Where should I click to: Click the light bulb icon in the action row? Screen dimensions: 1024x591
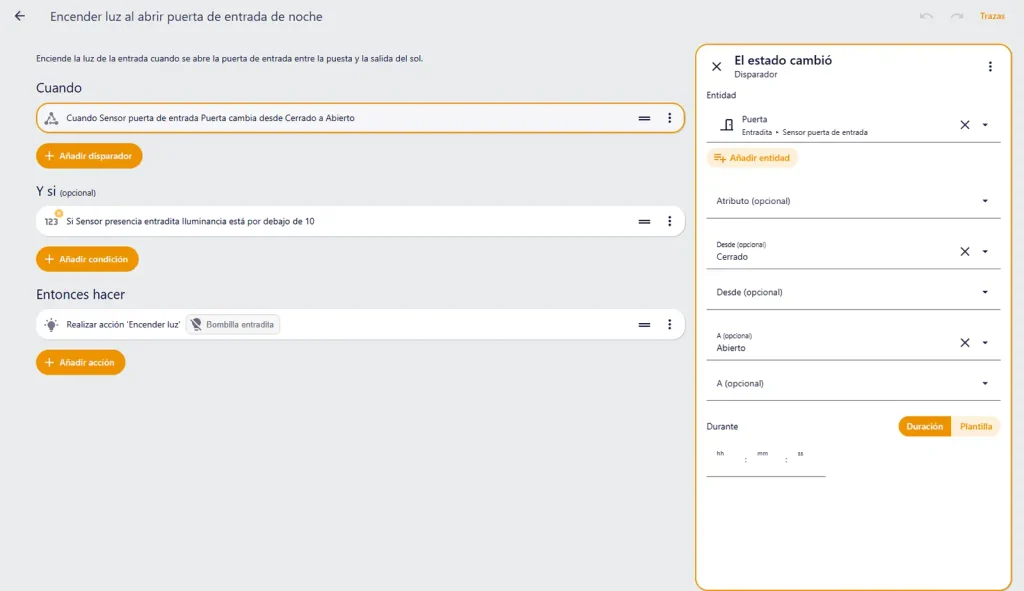[51, 325]
